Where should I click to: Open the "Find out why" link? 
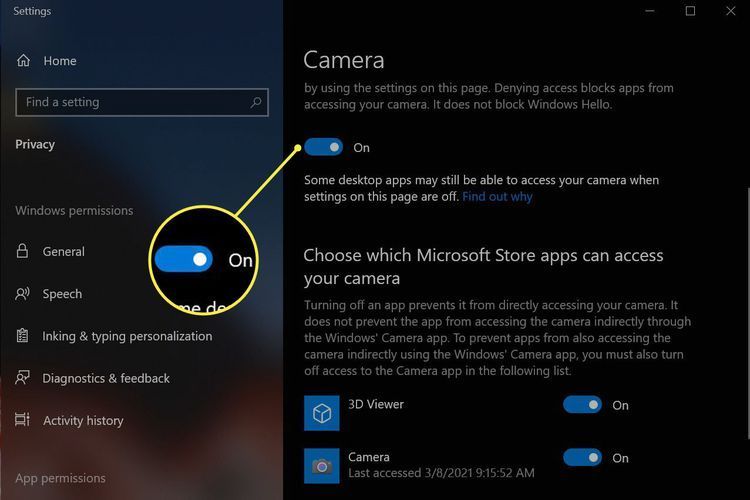tap(497, 197)
